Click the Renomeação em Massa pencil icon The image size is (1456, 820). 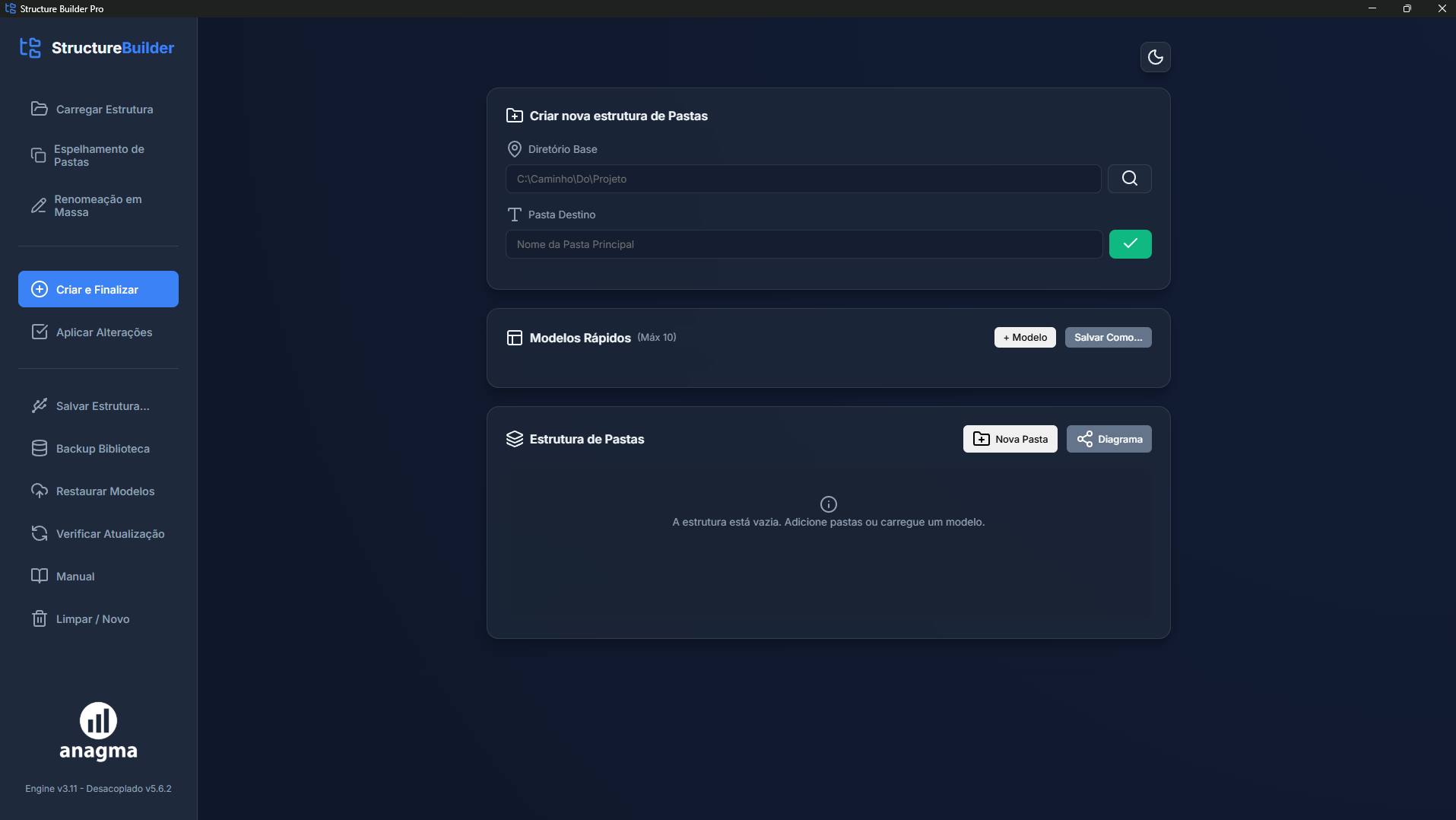(39, 205)
